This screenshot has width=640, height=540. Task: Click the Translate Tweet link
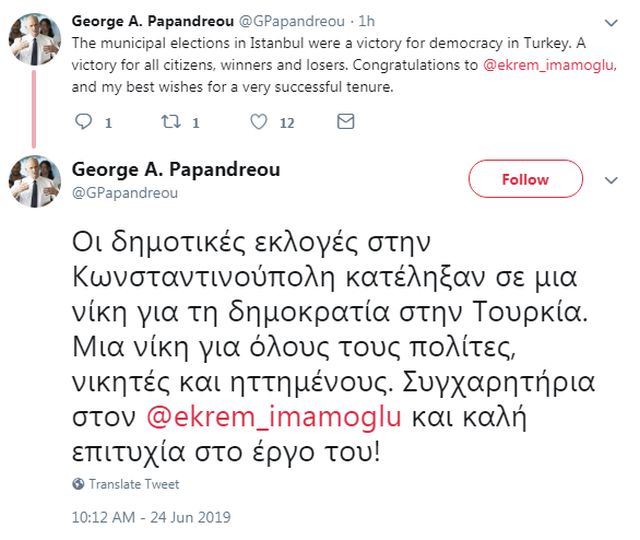tap(134, 484)
